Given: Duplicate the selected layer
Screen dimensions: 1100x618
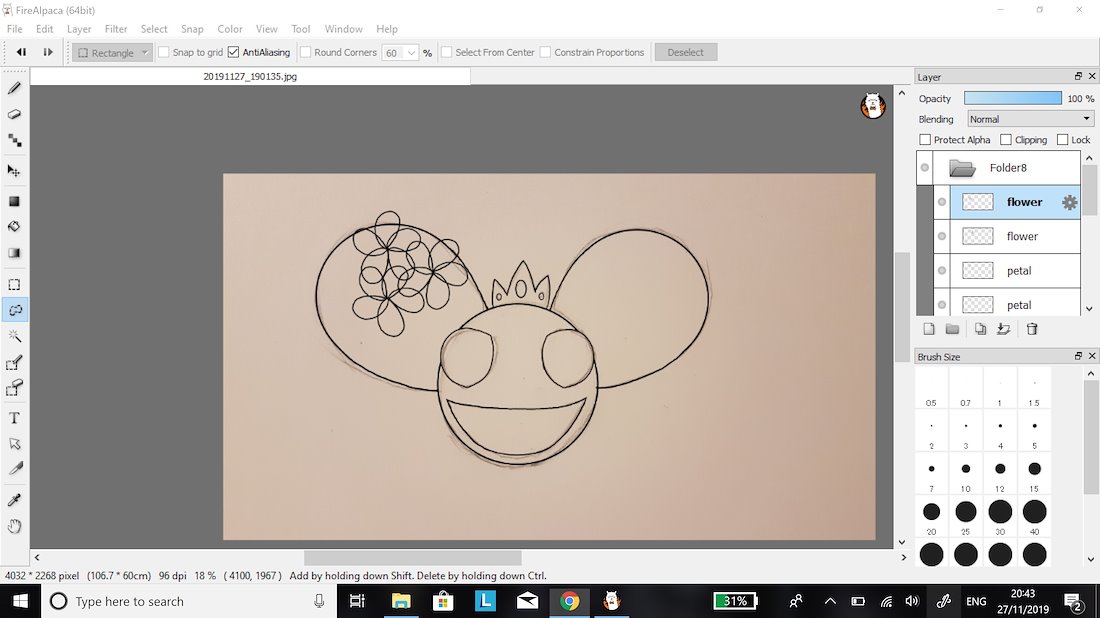Looking at the screenshot, I should click(x=980, y=329).
